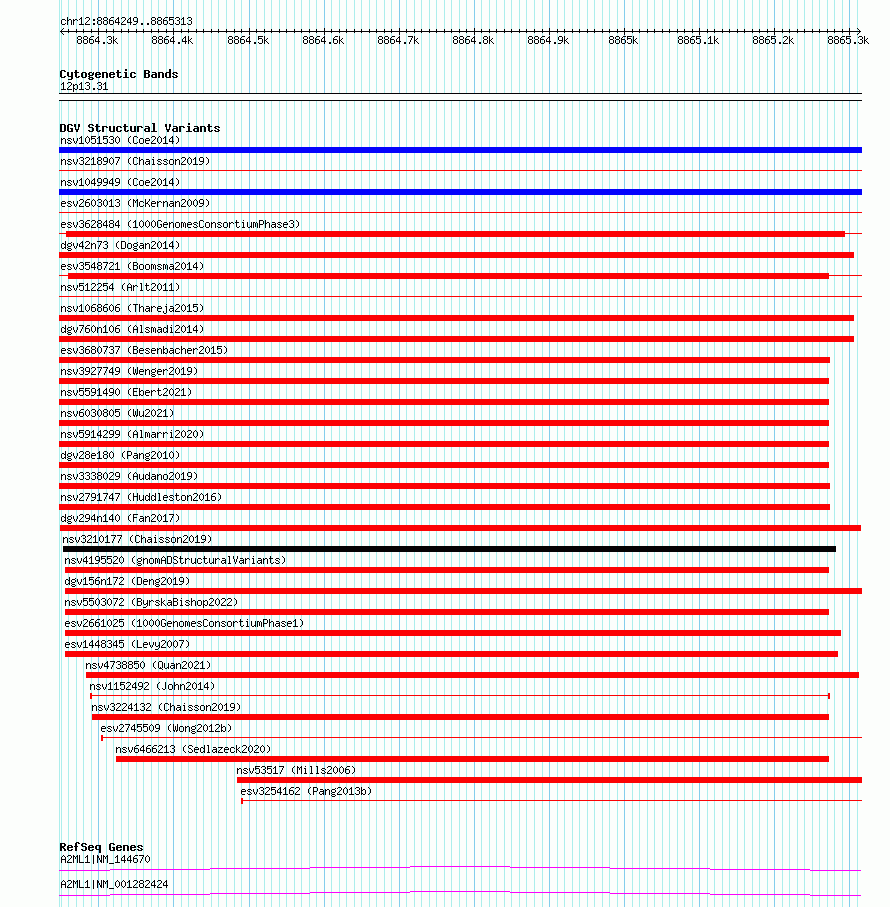Click the Cytogenetic Bands track title

tap(119, 74)
